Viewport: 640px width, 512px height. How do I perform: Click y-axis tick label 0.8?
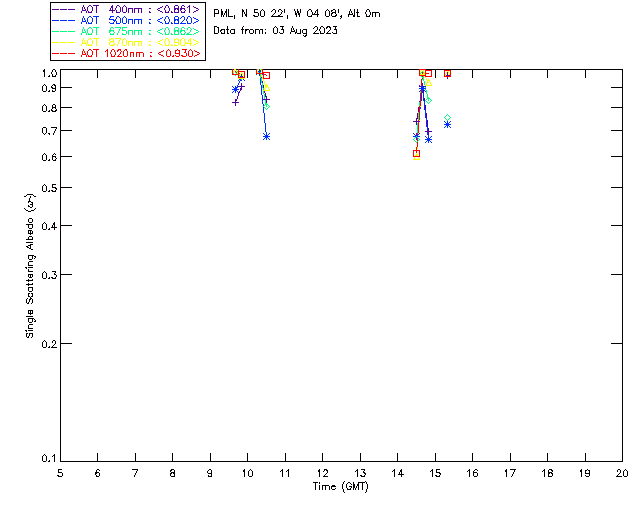coord(49,108)
